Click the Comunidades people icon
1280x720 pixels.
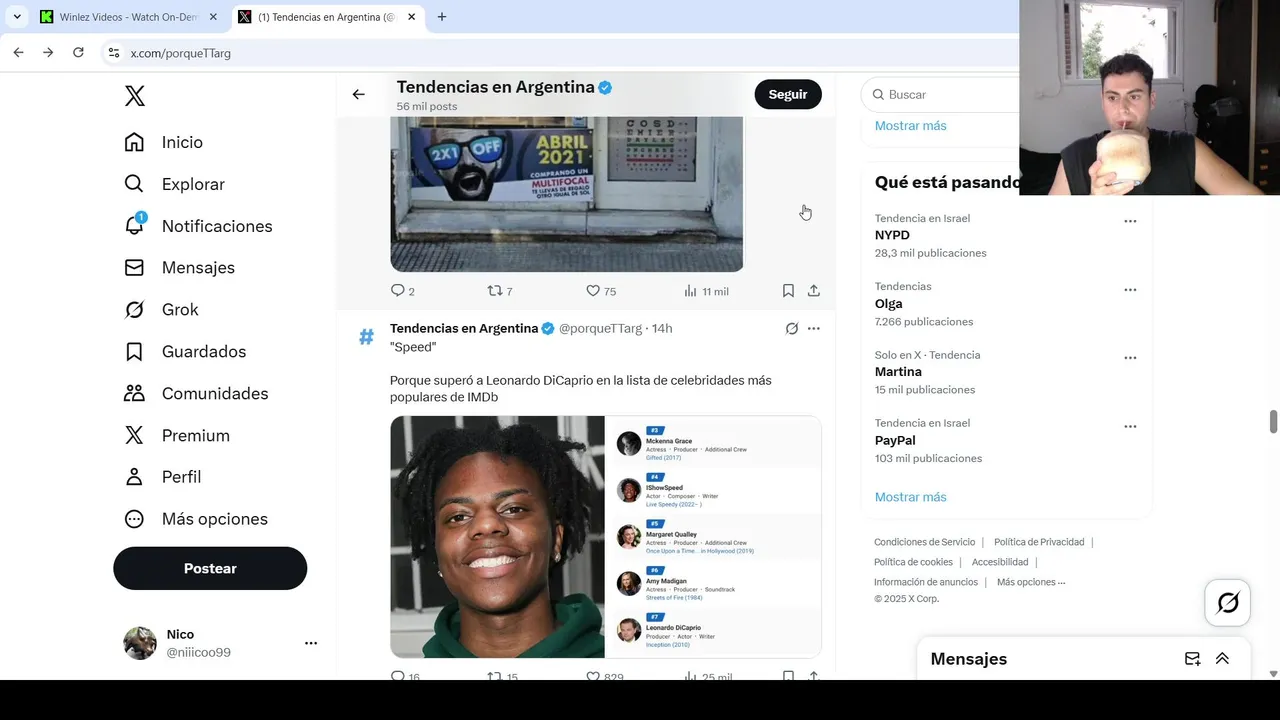[134, 393]
